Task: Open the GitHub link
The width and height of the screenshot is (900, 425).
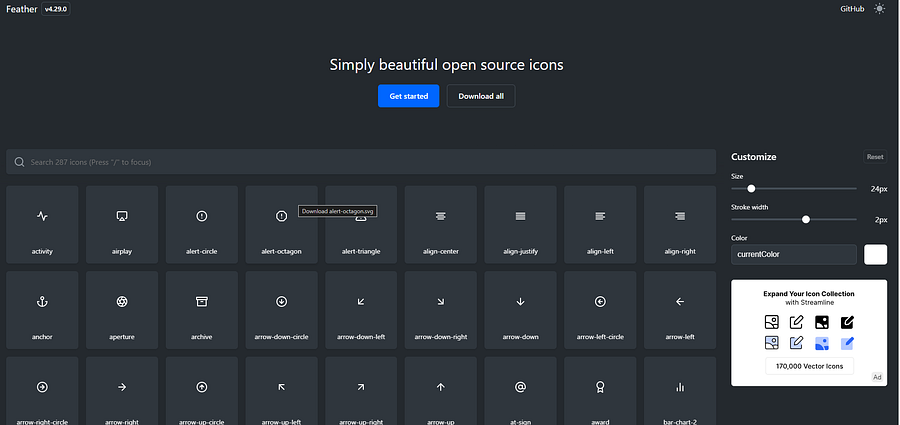Action: pyautogui.click(x=852, y=9)
